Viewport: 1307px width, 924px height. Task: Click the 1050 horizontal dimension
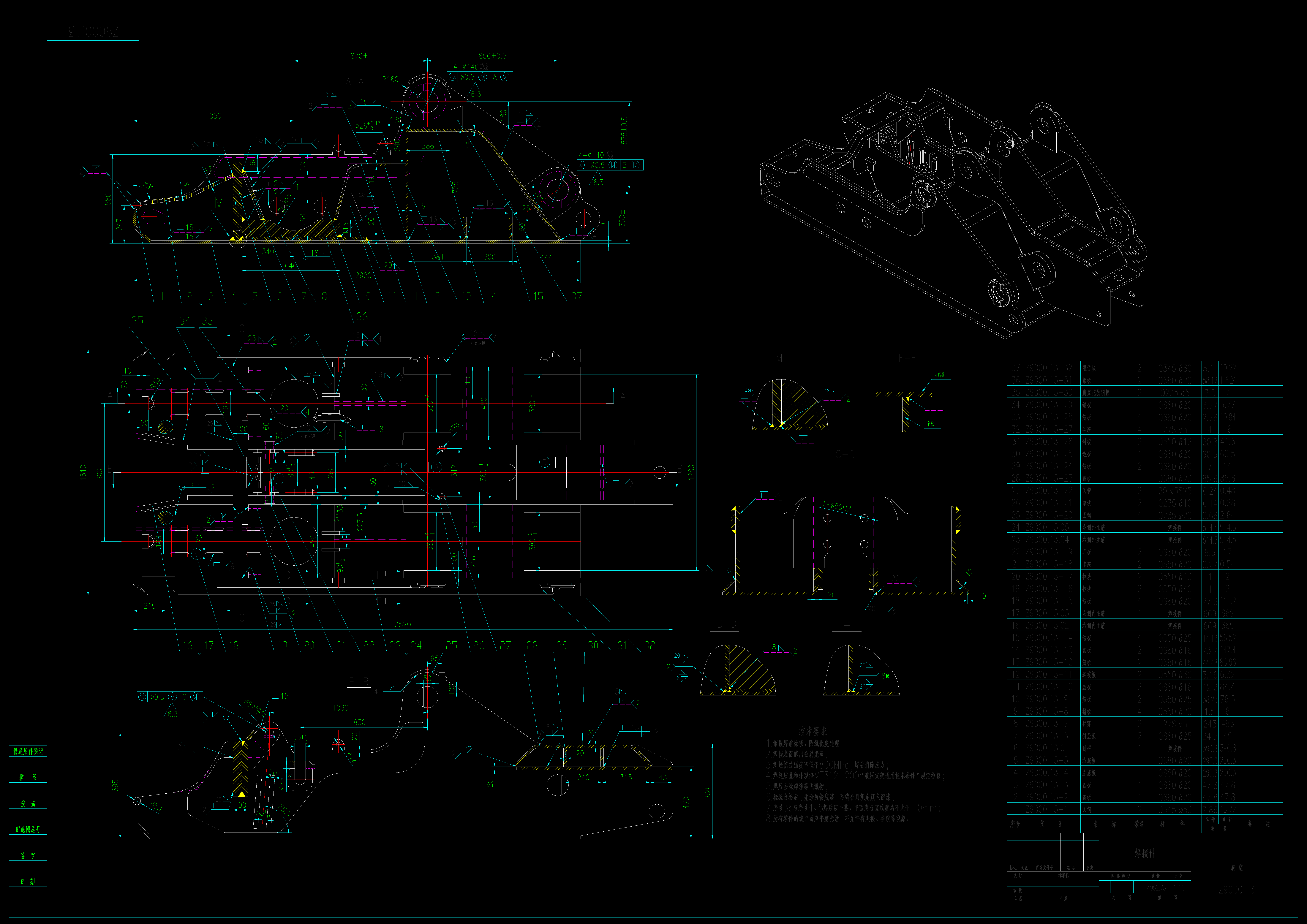[214, 116]
